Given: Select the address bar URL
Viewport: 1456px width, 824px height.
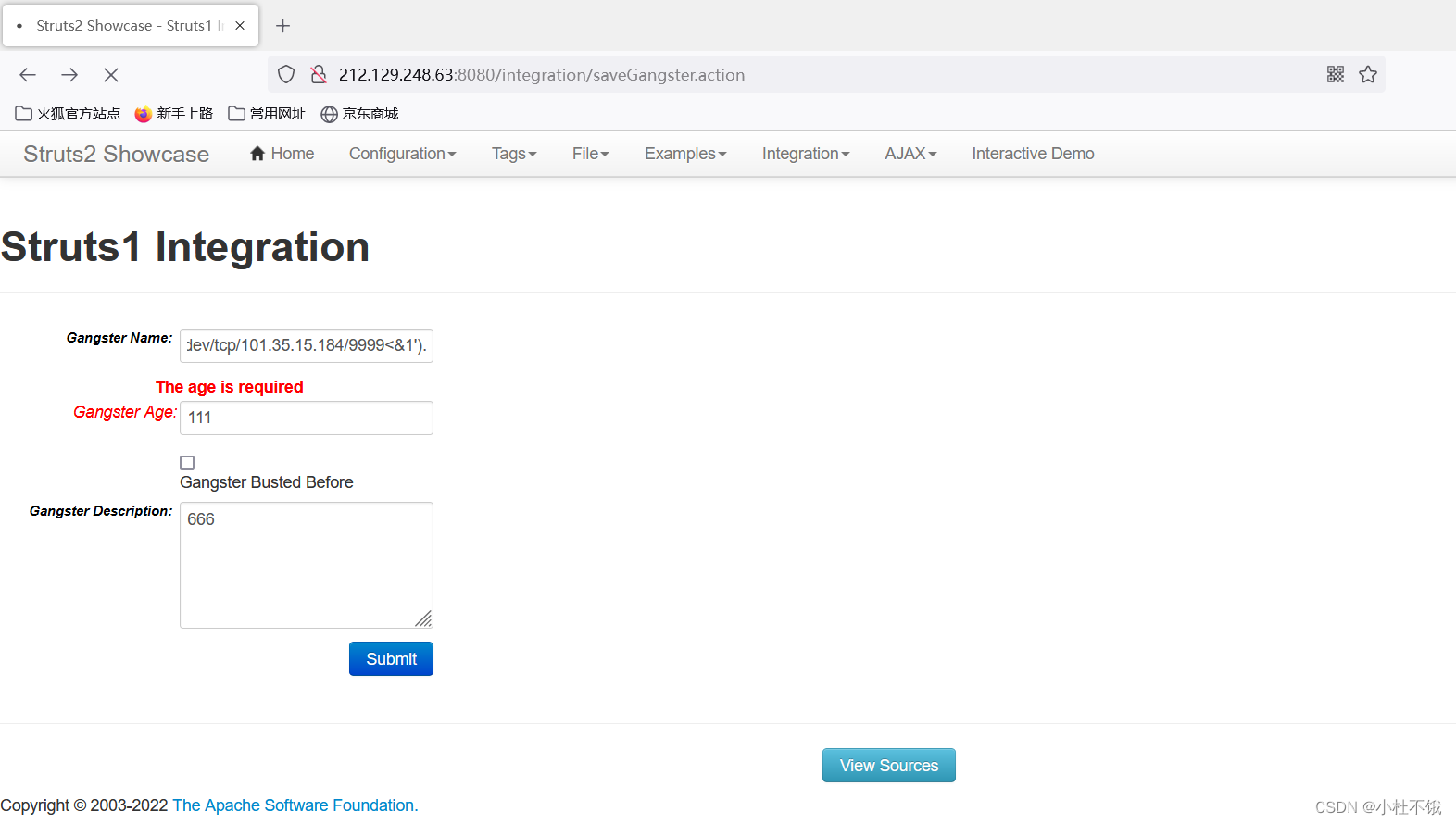Looking at the screenshot, I should click(542, 75).
